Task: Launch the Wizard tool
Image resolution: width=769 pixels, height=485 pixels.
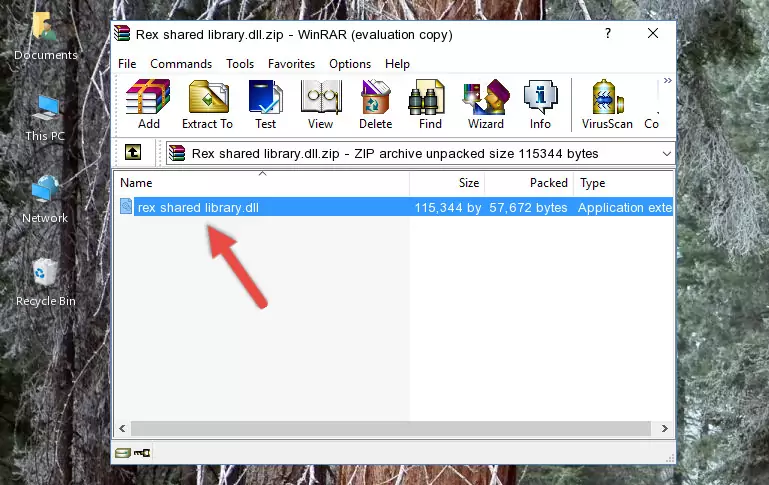Action: 486,104
